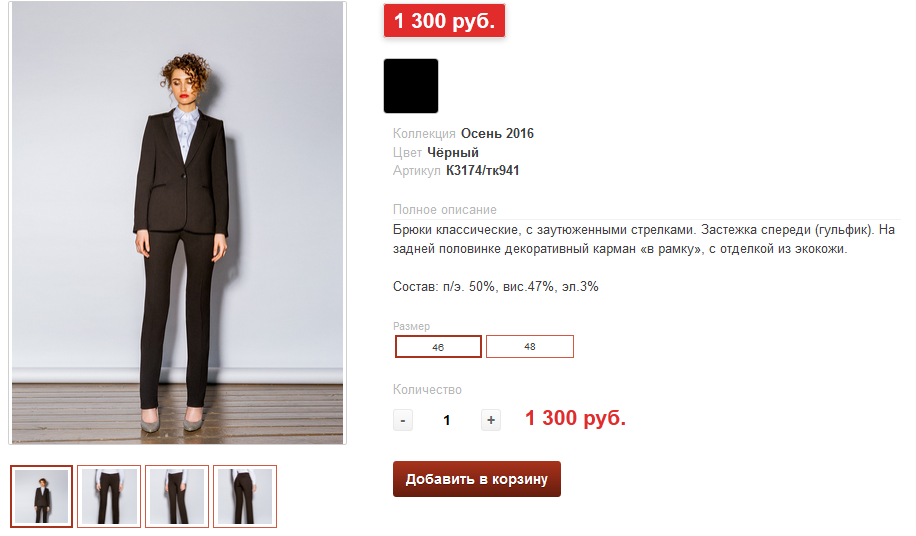Enlarge the main product photo
The width and height of the screenshot is (916, 536).
pos(178,222)
